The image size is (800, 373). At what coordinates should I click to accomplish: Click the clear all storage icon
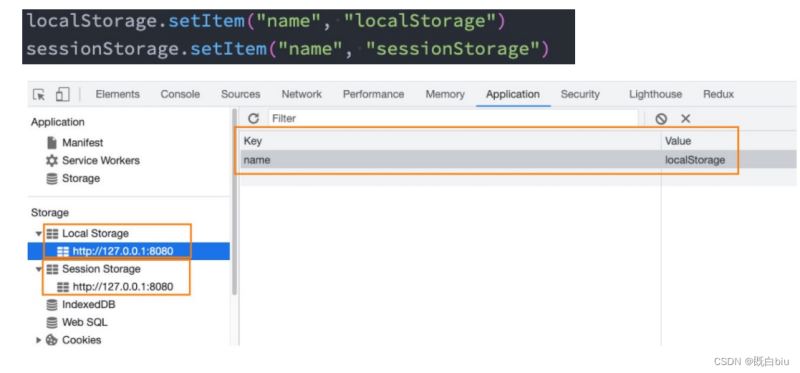point(661,119)
